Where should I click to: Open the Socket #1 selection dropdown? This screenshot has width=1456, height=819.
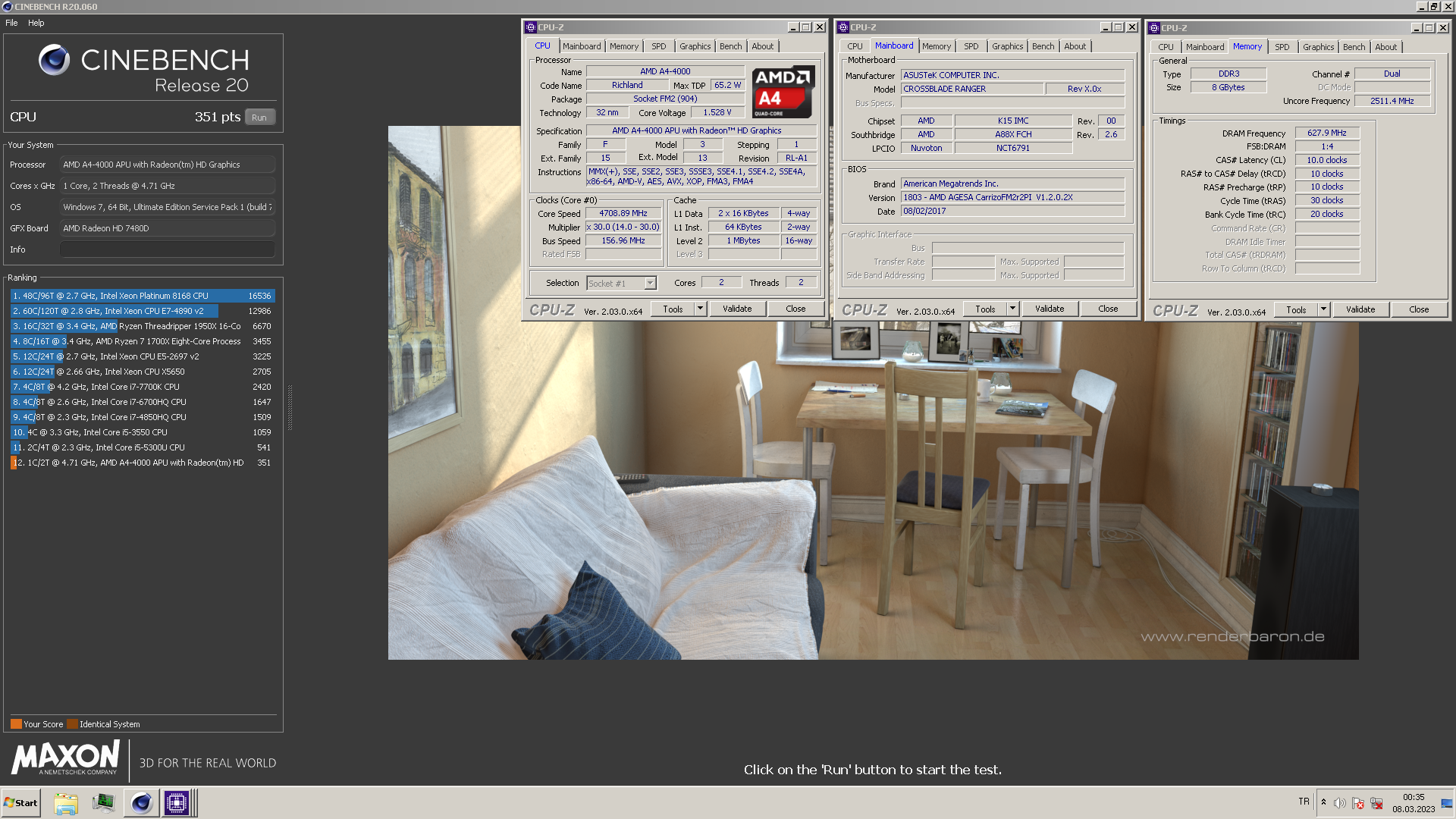pos(621,283)
